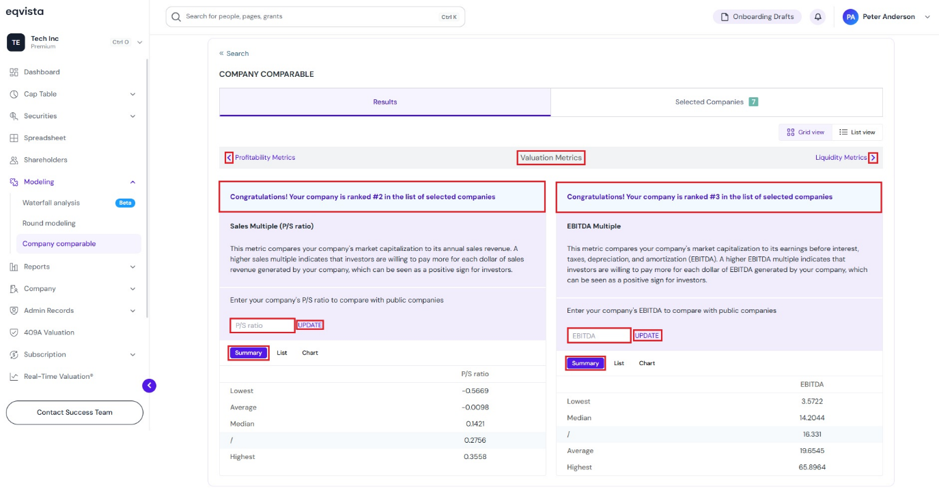
Task: Select Chart tab under P/S ratio
Action: tap(310, 353)
